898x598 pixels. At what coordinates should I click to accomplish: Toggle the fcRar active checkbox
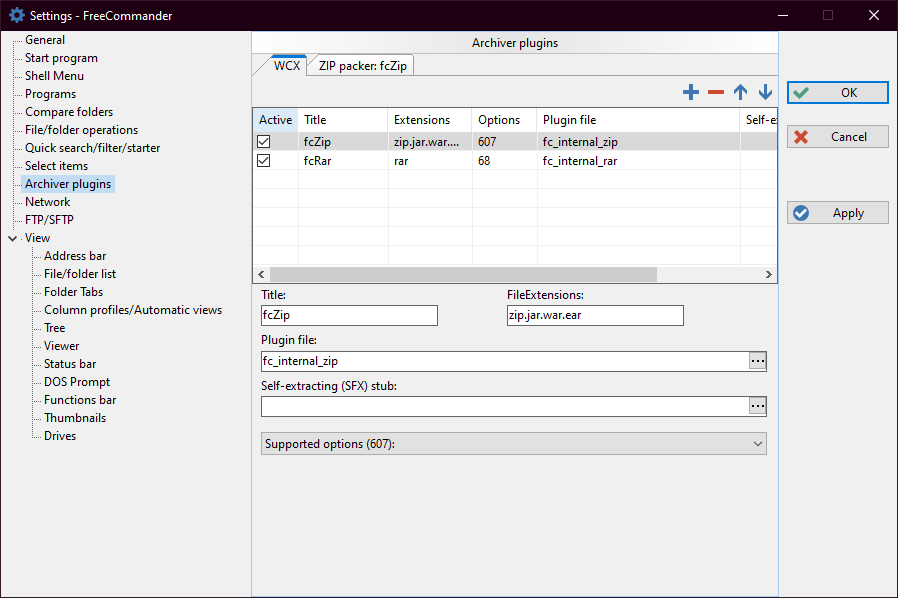click(x=264, y=160)
